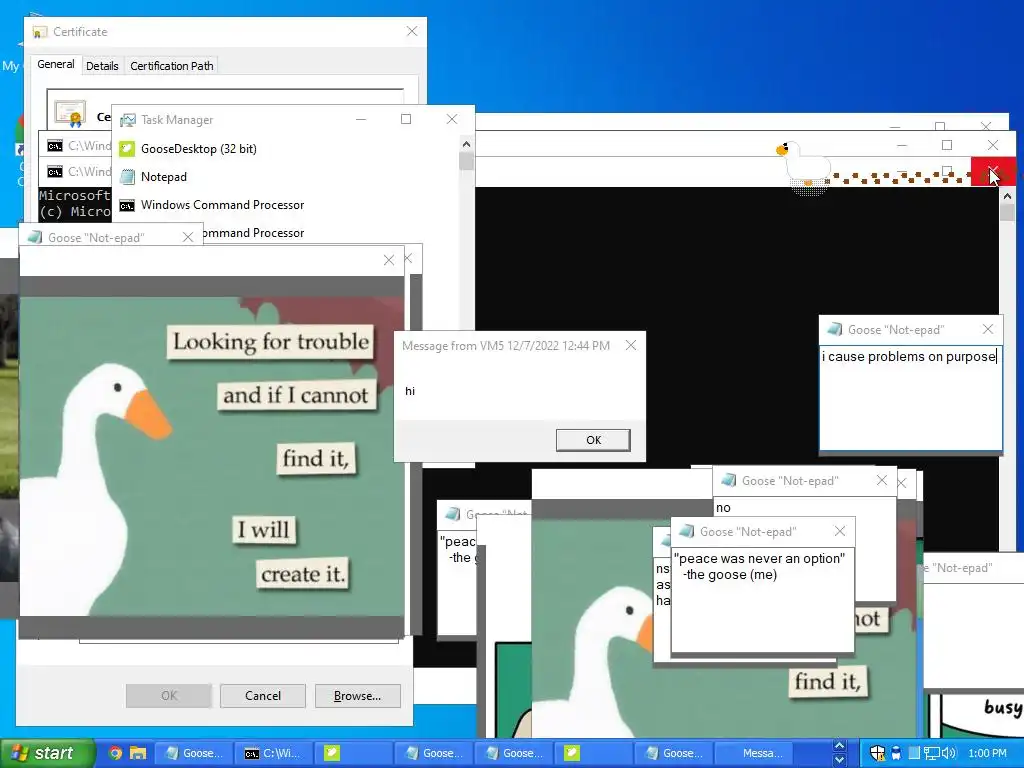Viewport: 1024px width, 768px height.
Task: Open the General tab in Certificate
Action: point(56,64)
